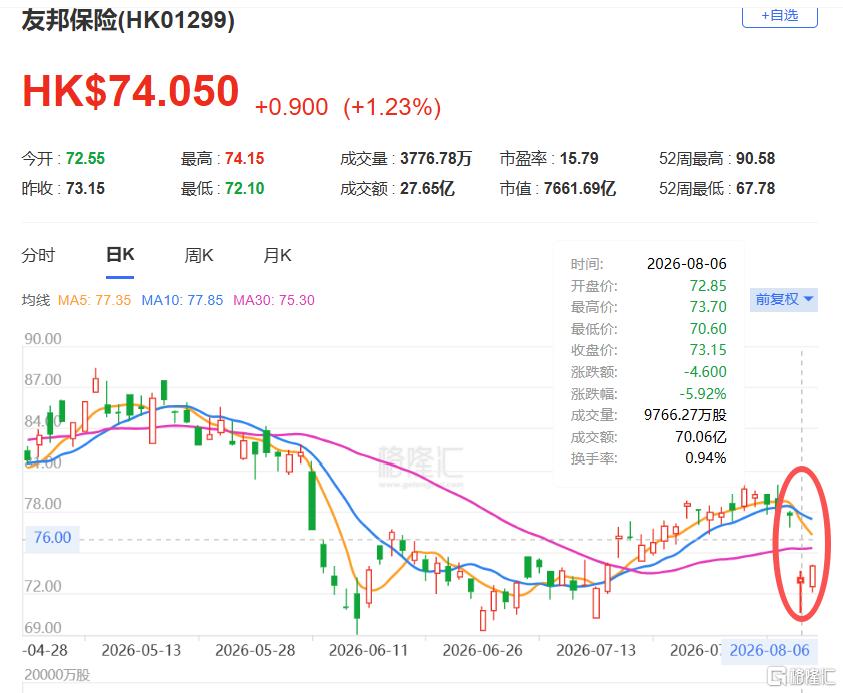The width and height of the screenshot is (843, 693).
Task: Click the MA10: 77.85 indicator label
Action: (182, 300)
